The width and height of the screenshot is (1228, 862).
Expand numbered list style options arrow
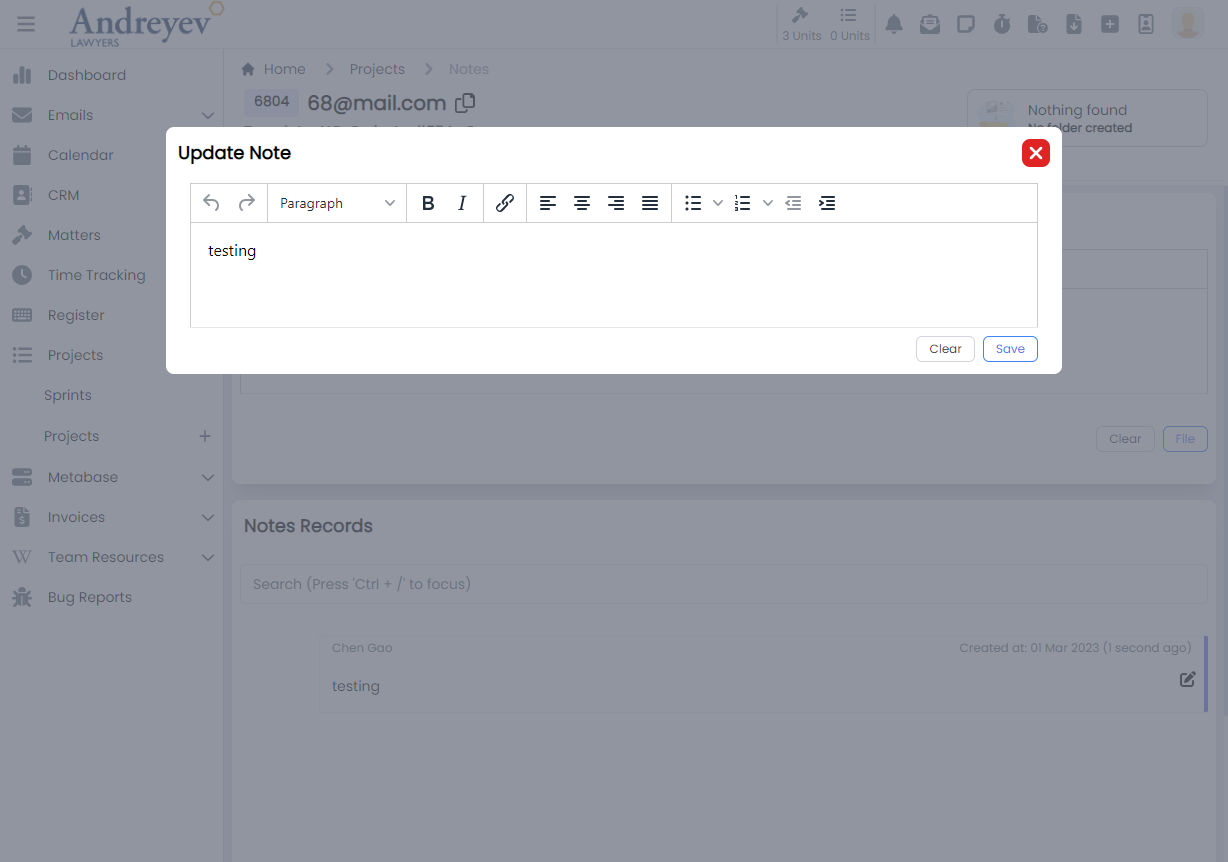[768, 203]
